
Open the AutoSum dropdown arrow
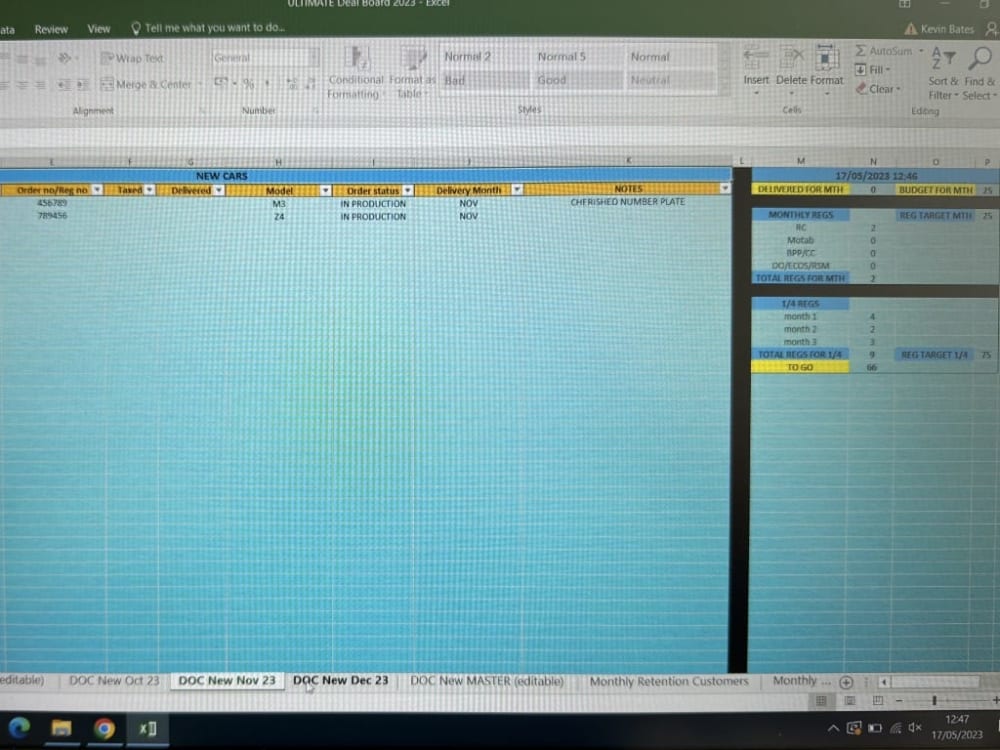click(921, 51)
